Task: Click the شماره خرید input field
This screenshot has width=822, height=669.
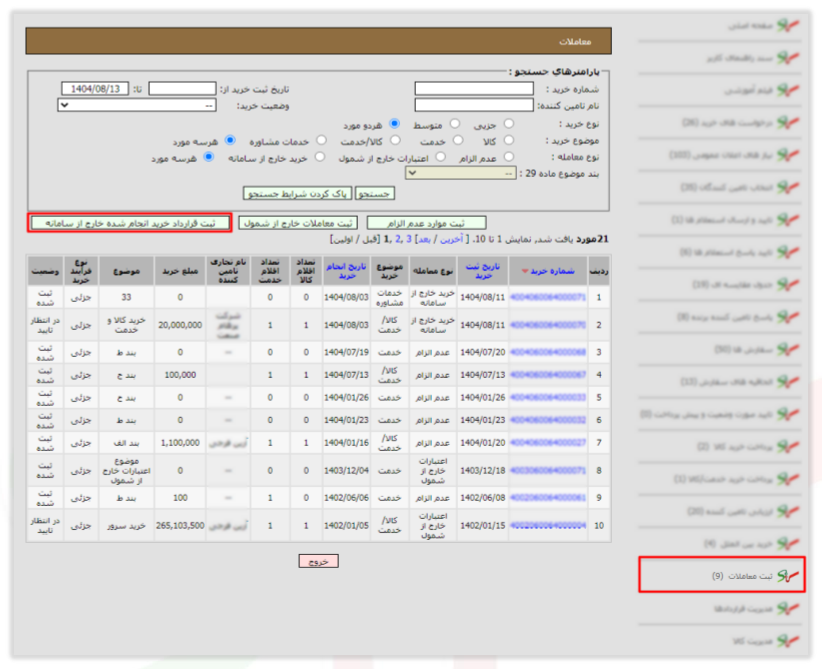Action: pos(474,88)
